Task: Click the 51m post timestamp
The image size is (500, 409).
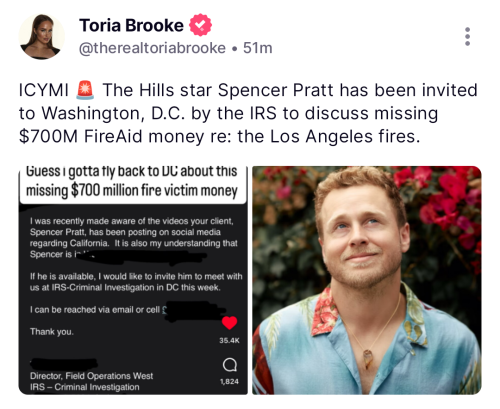Action: click(258, 48)
